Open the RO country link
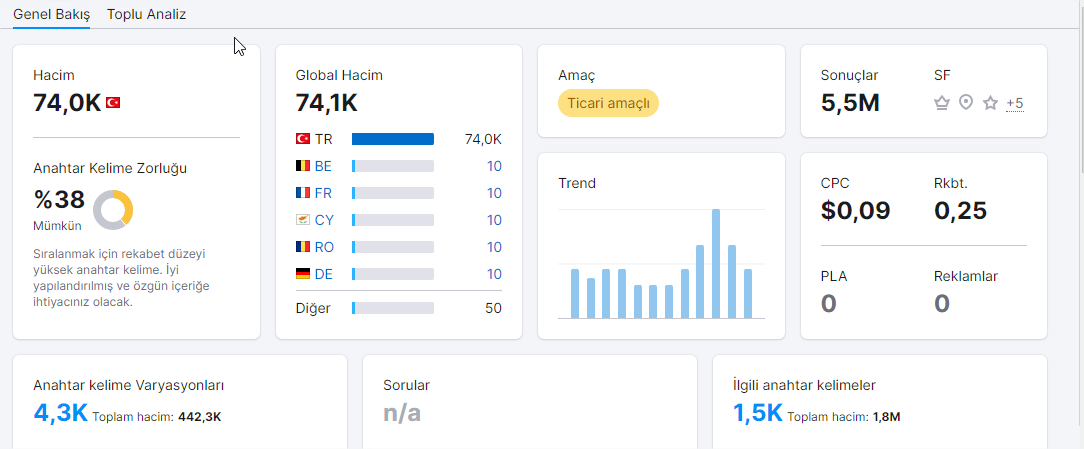 tap(324, 247)
